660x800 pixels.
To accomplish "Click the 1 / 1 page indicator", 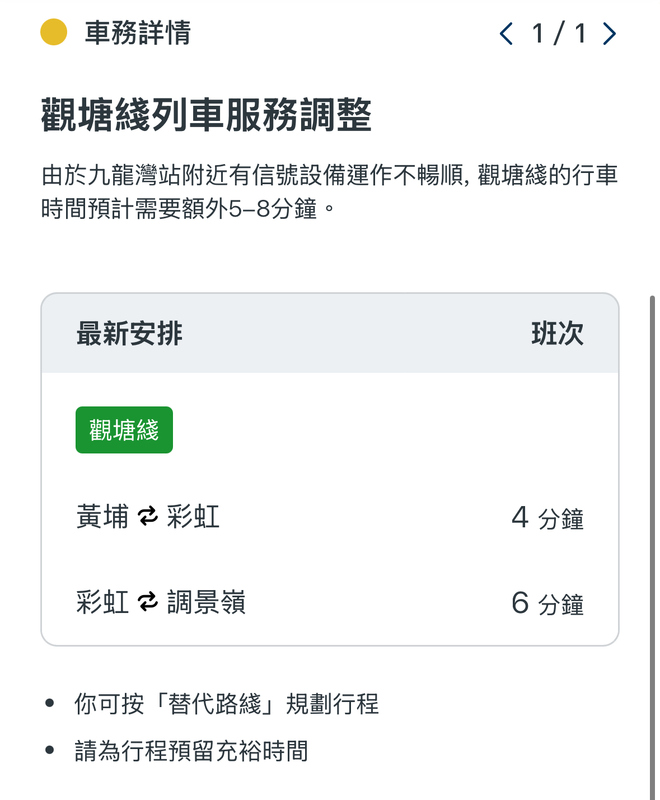I will 558,34.
